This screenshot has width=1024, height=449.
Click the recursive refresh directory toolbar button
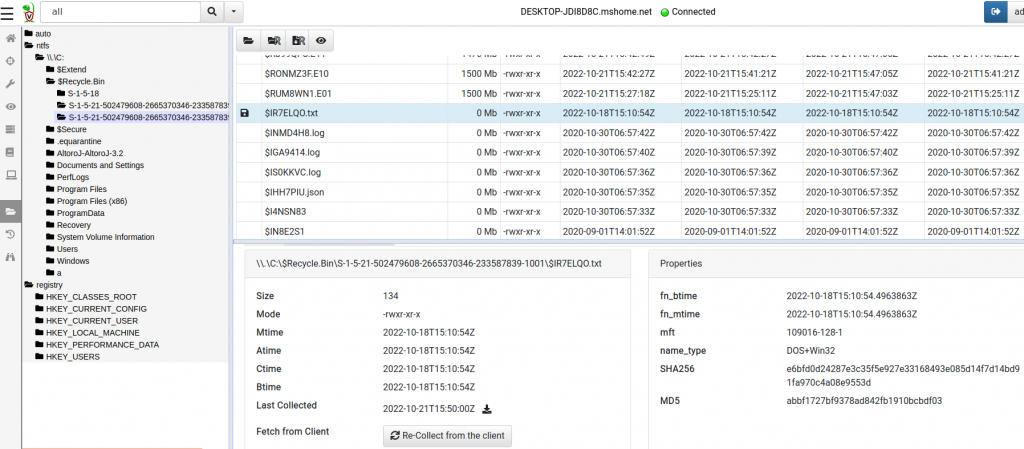click(x=273, y=40)
